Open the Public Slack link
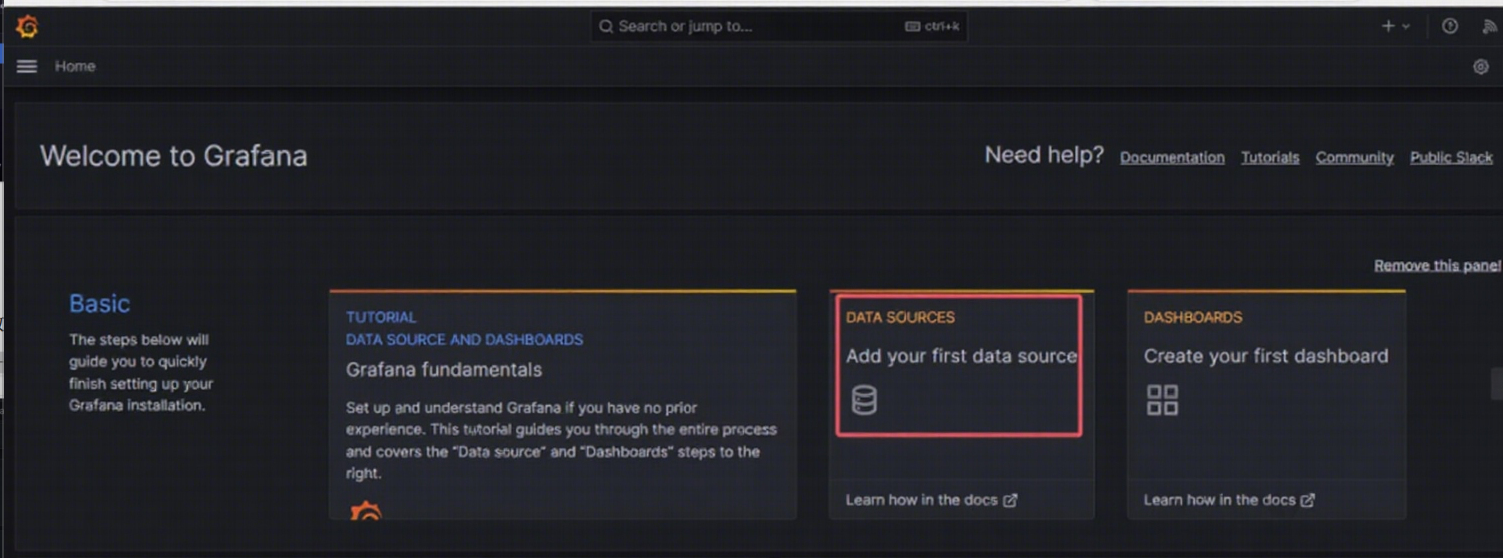This screenshot has height=558, width=1503. pyautogui.click(x=1451, y=158)
